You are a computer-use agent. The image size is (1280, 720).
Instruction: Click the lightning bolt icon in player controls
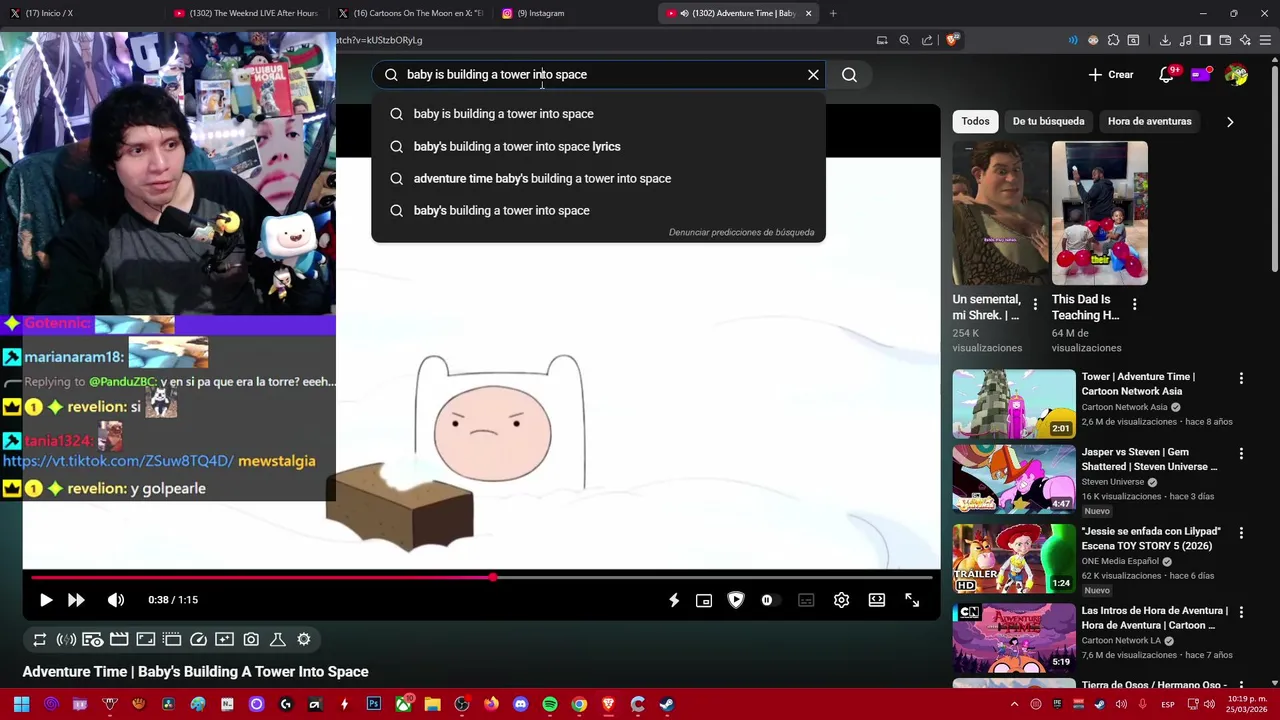tap(674, 600)
